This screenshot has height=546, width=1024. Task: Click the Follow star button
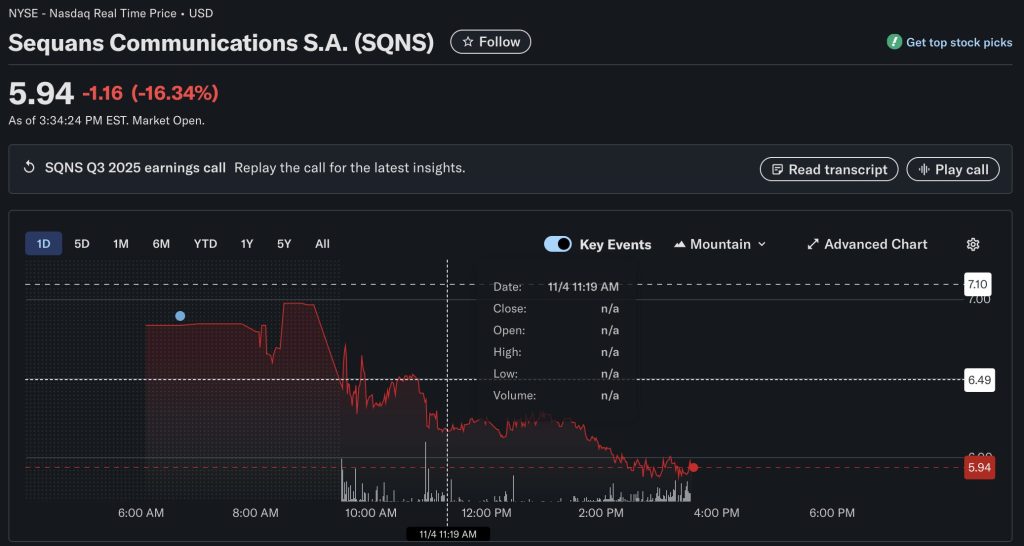[490, 42]
